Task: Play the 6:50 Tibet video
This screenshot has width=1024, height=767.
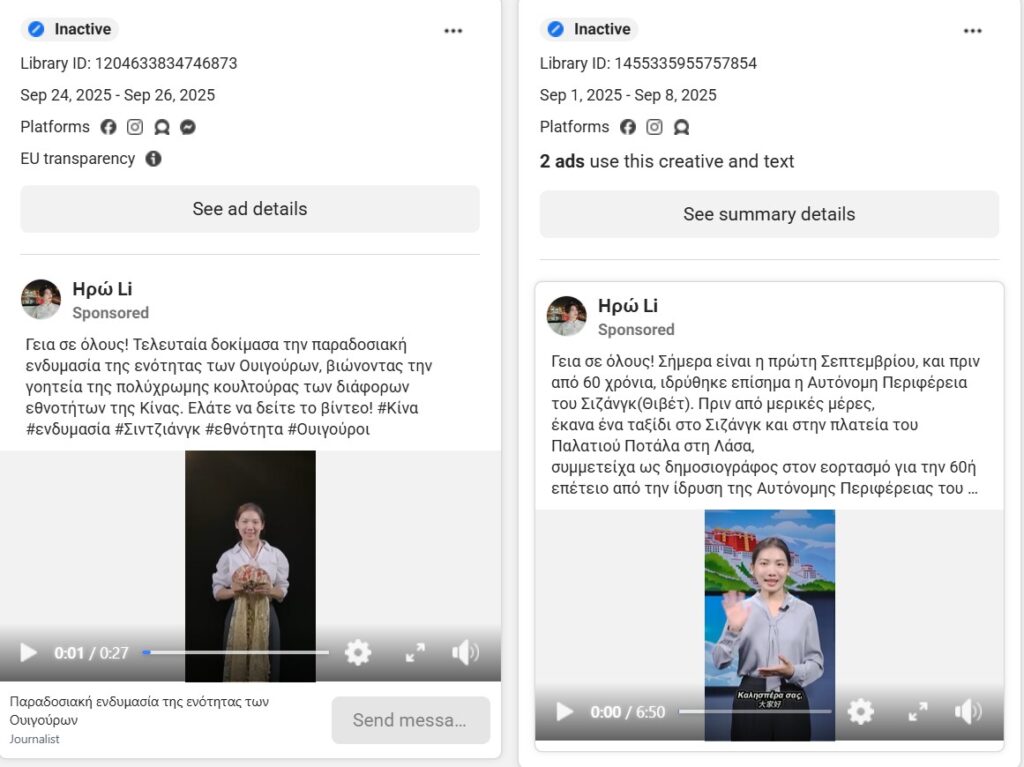Action: [565, 712]
